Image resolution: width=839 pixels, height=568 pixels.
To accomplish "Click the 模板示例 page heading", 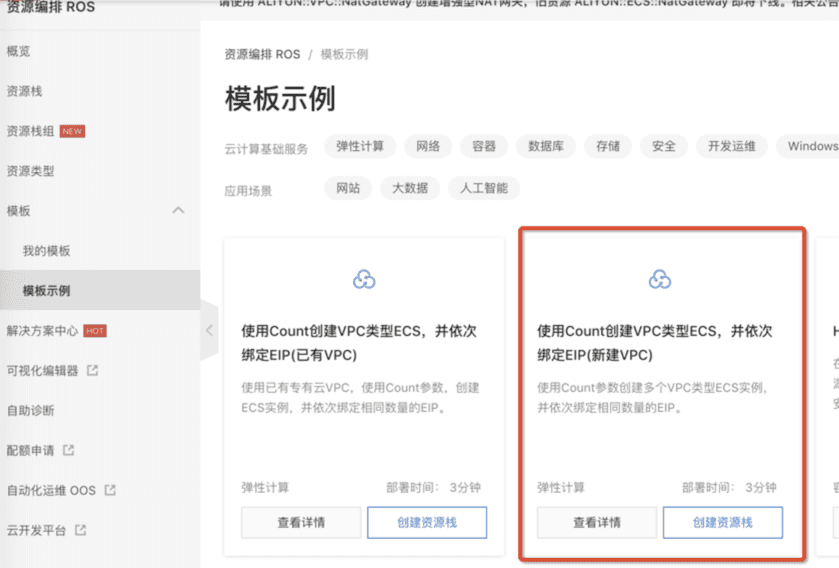I will (280, 99).
